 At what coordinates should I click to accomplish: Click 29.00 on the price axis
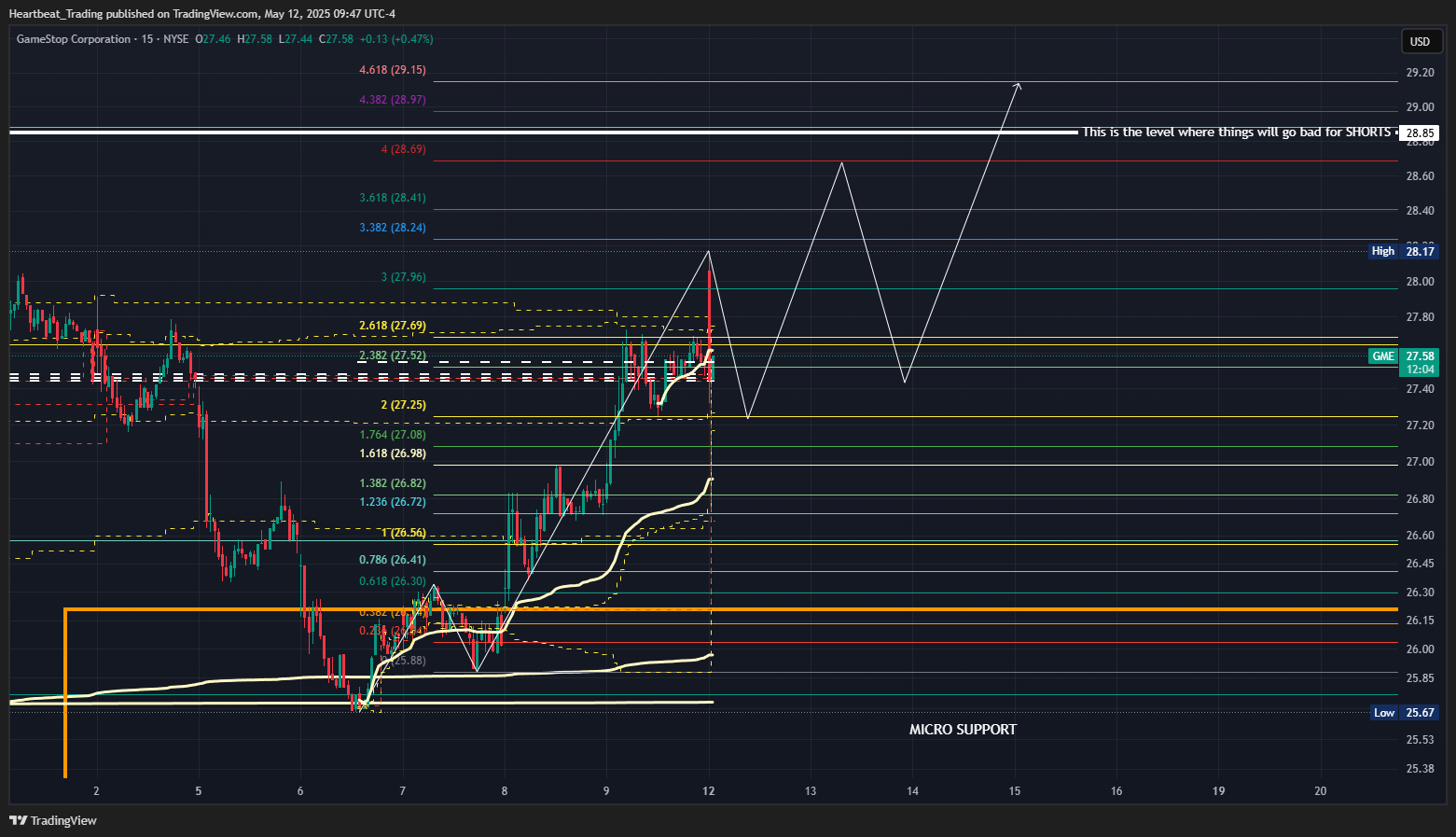tap(1420, 107)
